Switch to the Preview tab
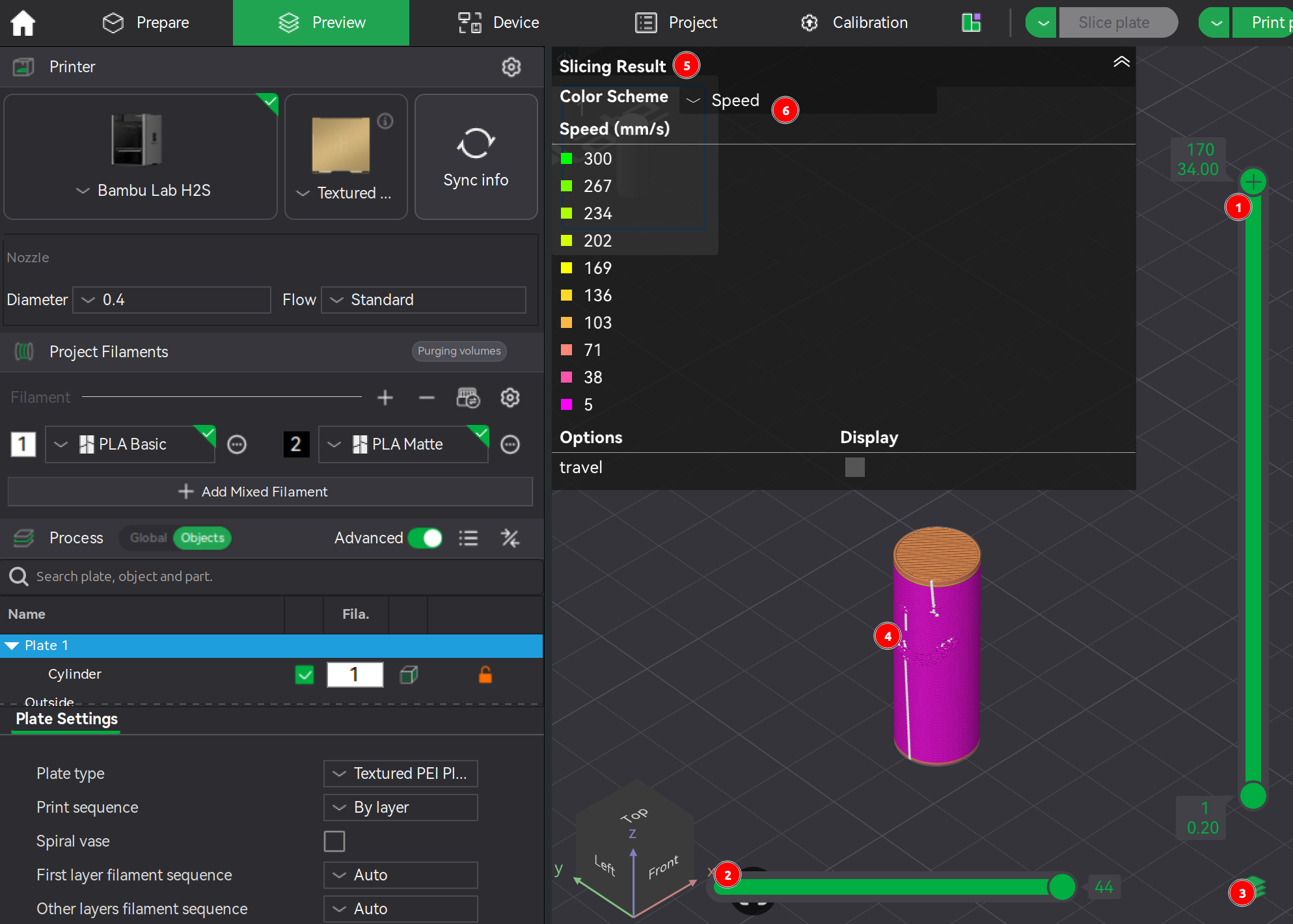 [321, 23]
